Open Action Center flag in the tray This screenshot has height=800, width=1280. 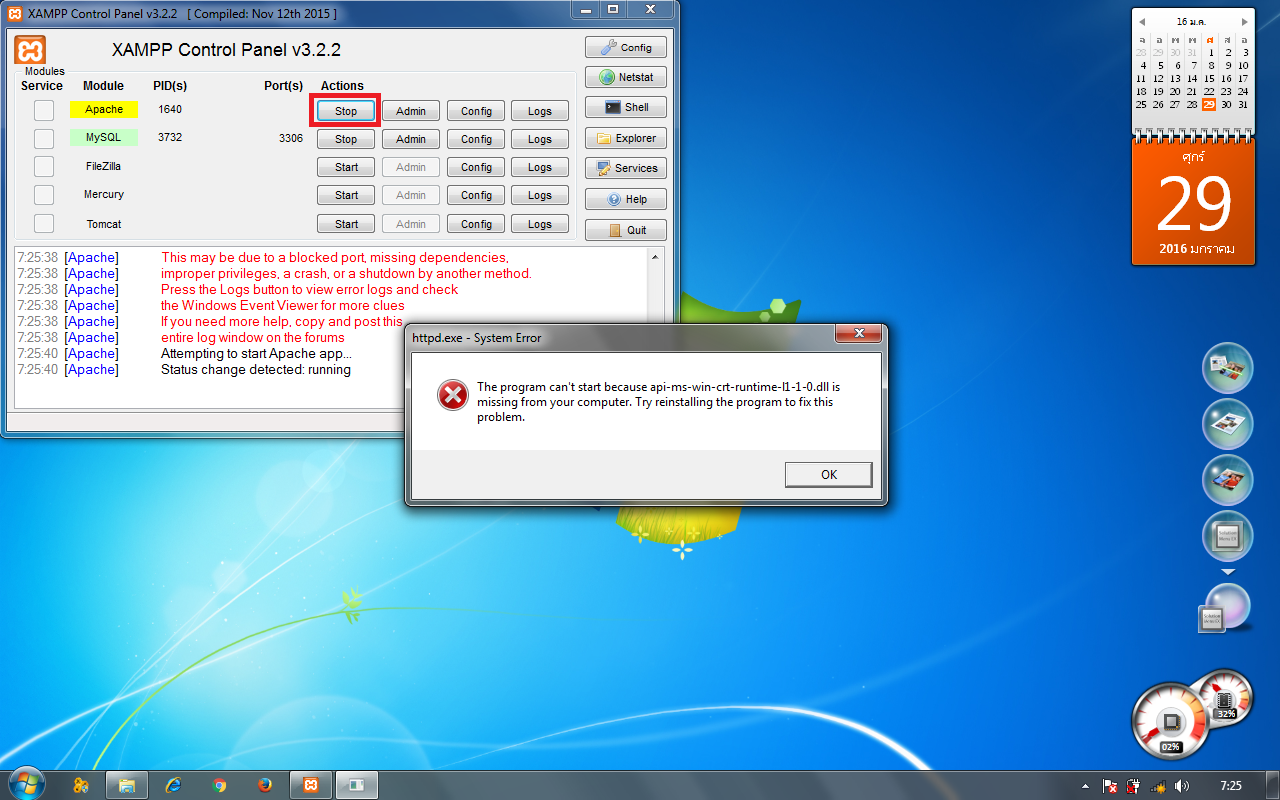point(1110,786)
